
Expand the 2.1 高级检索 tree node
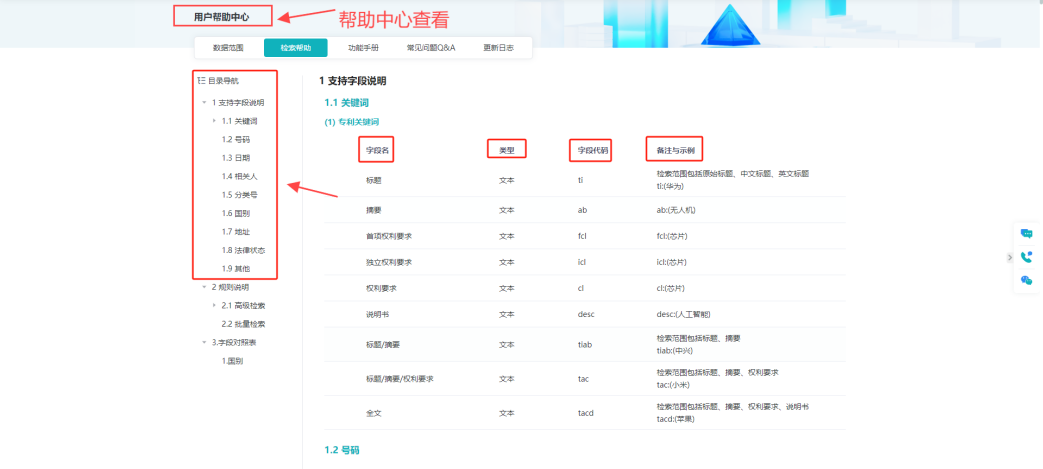[x=214, y=305]
